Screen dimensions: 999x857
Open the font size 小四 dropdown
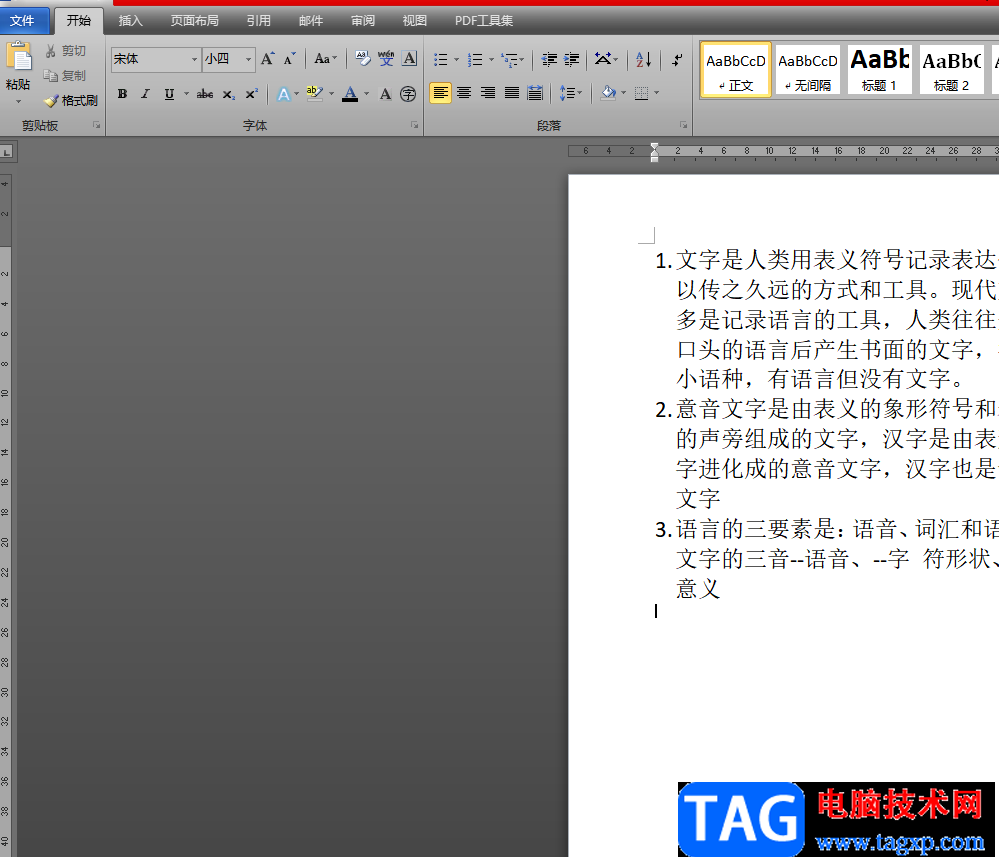(x=248, y=59)
